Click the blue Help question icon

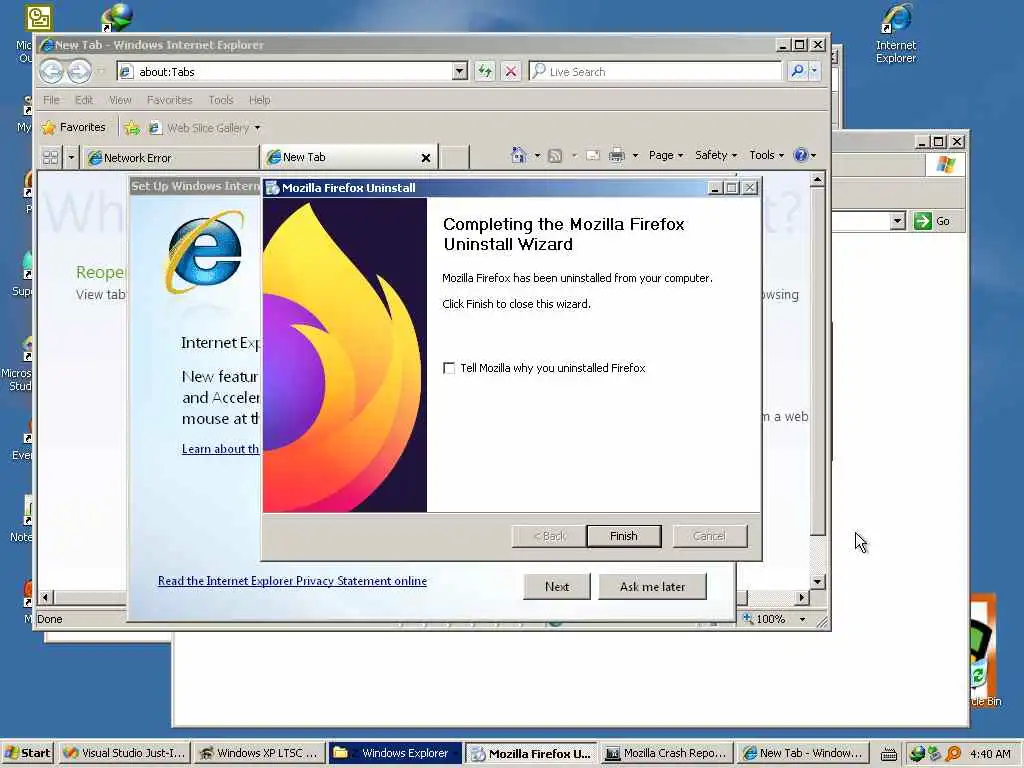(x=801, y=155)
